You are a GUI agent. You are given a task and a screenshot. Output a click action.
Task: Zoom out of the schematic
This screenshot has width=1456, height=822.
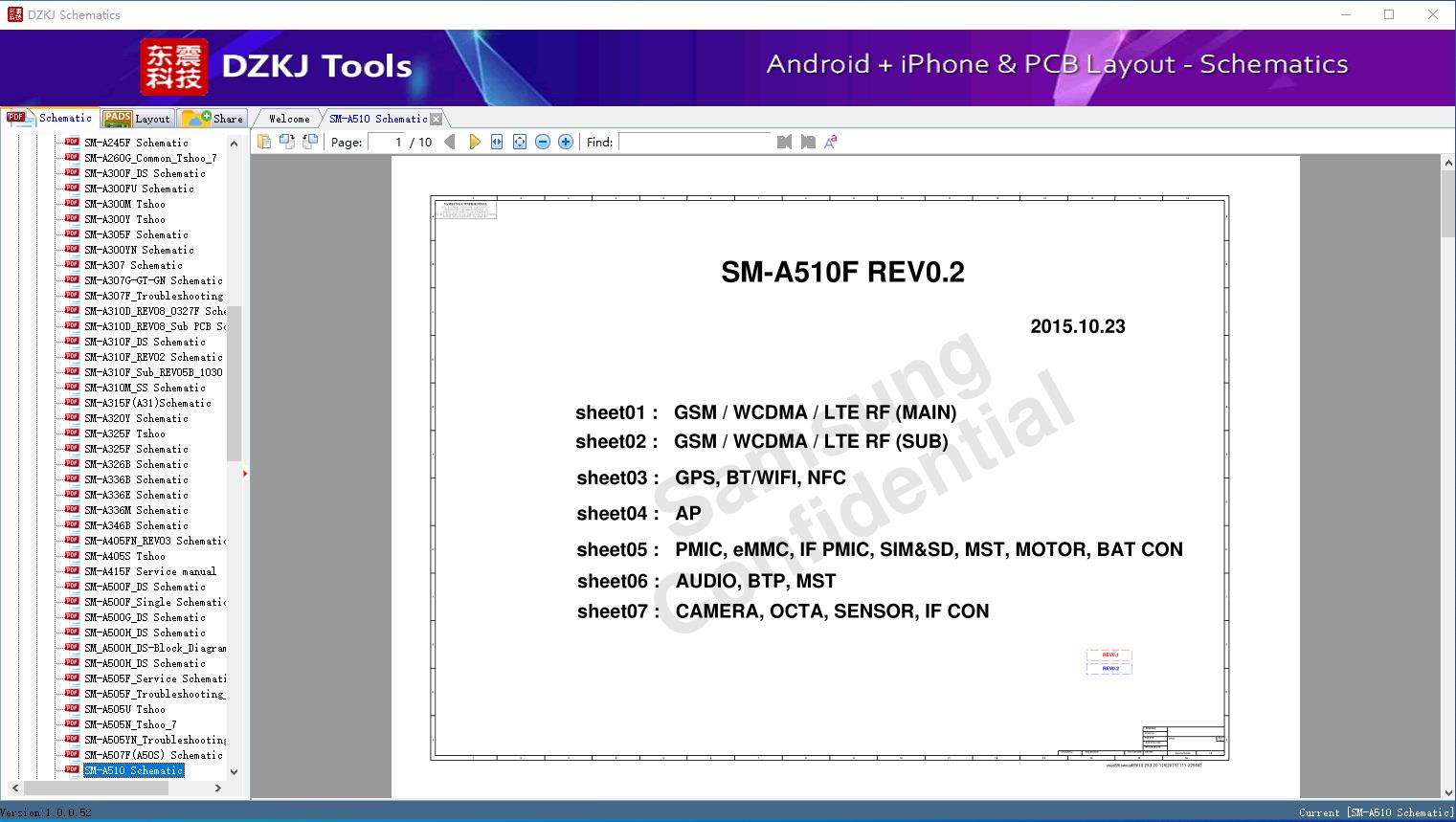(x=543, y=142)
